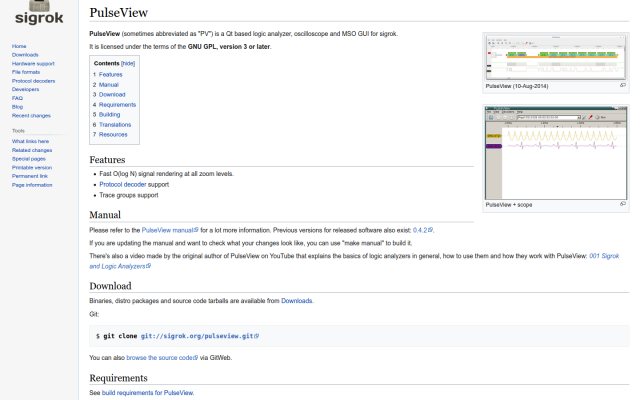Hide the Contents table via the hide toggle
This screenshot has width=640, height=400.
(x=128, y=63)
